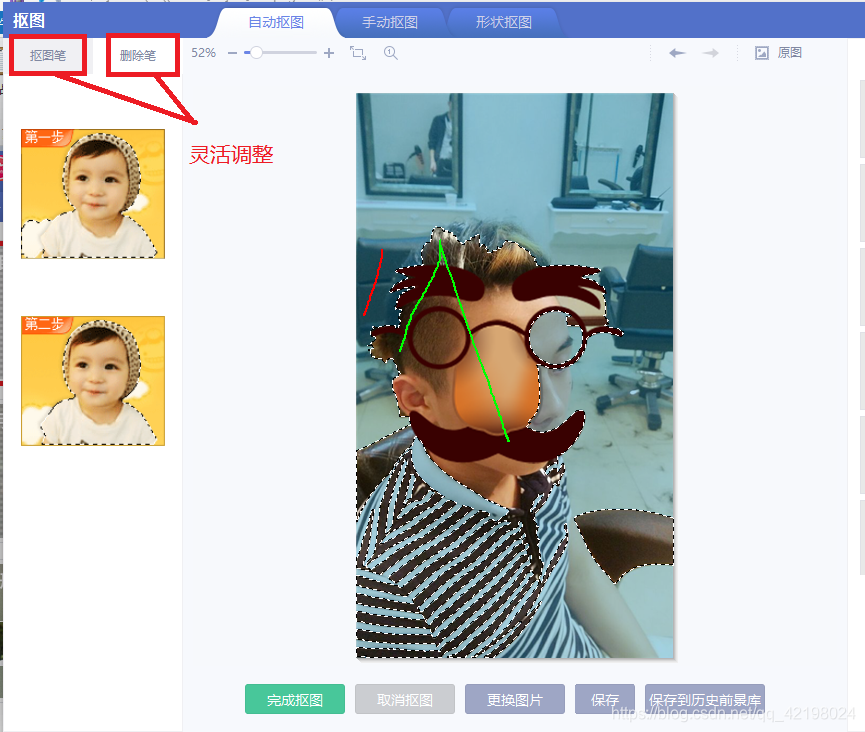Redo with the right arrow icon
The height and width of the screenshot is (732, 865).
click(x=711, y=53)
